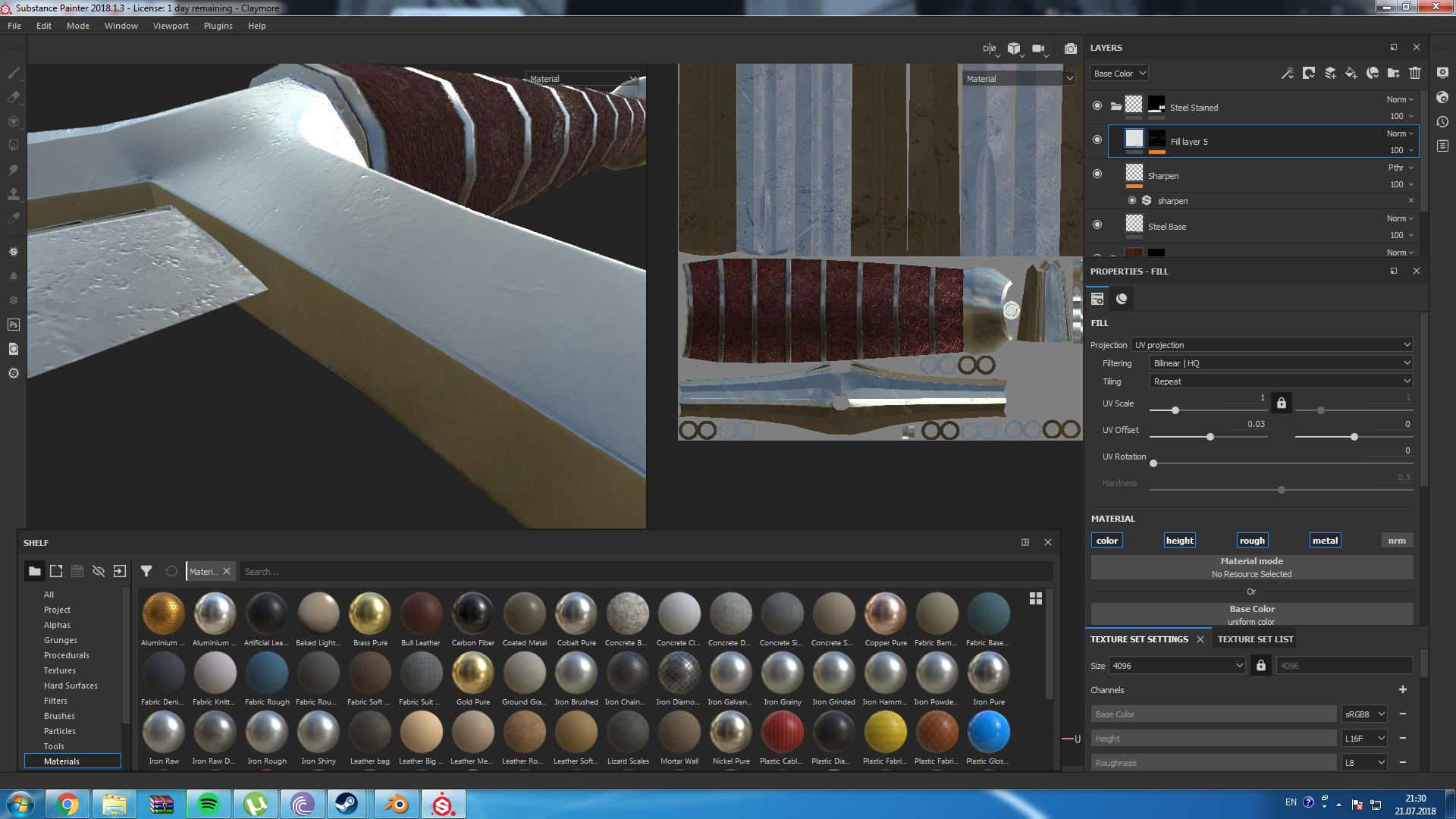This screenshot has height=819, width=1456.
Task: Expand the texture Size 4096 dropdown
Action: (x=1178, y=666)
